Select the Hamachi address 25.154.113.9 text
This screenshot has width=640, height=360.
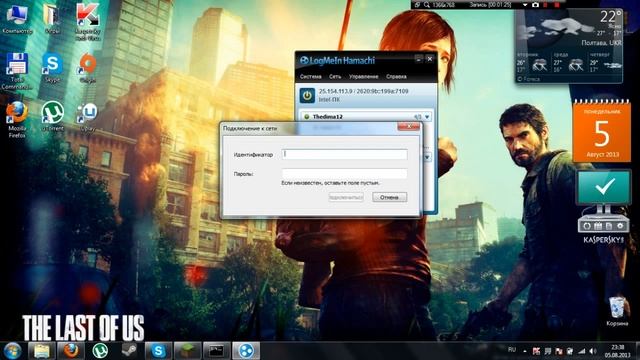[x=335, y=91]
